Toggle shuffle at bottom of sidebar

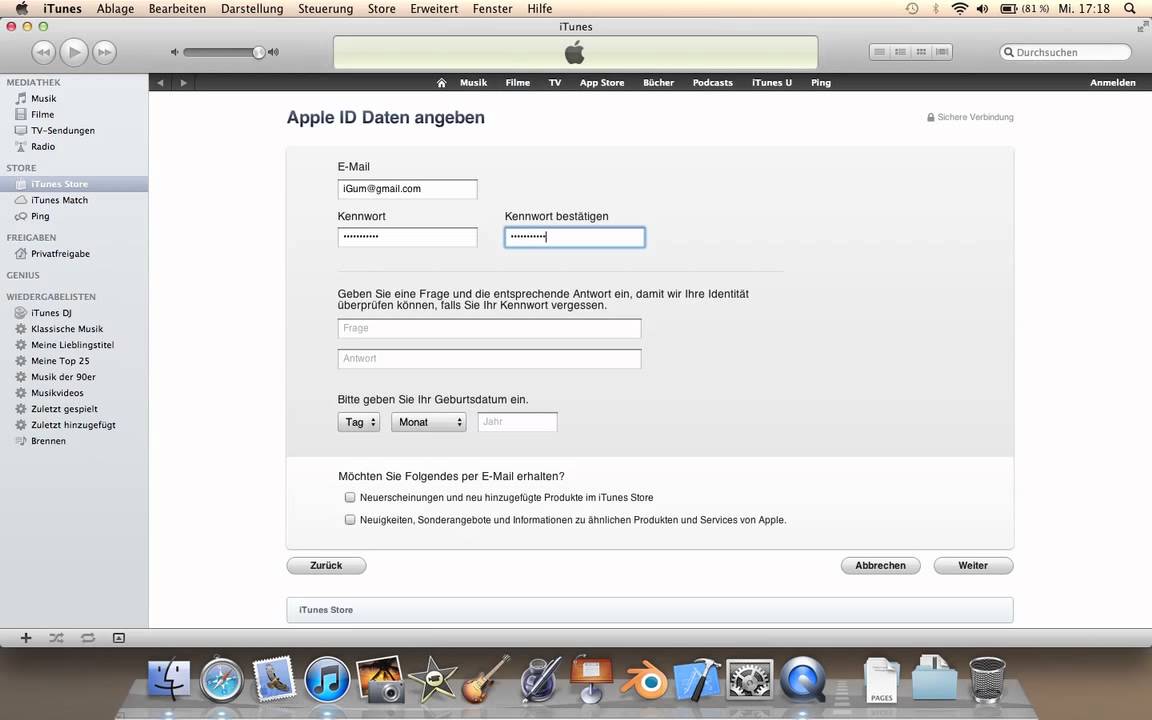click(57, 638)
